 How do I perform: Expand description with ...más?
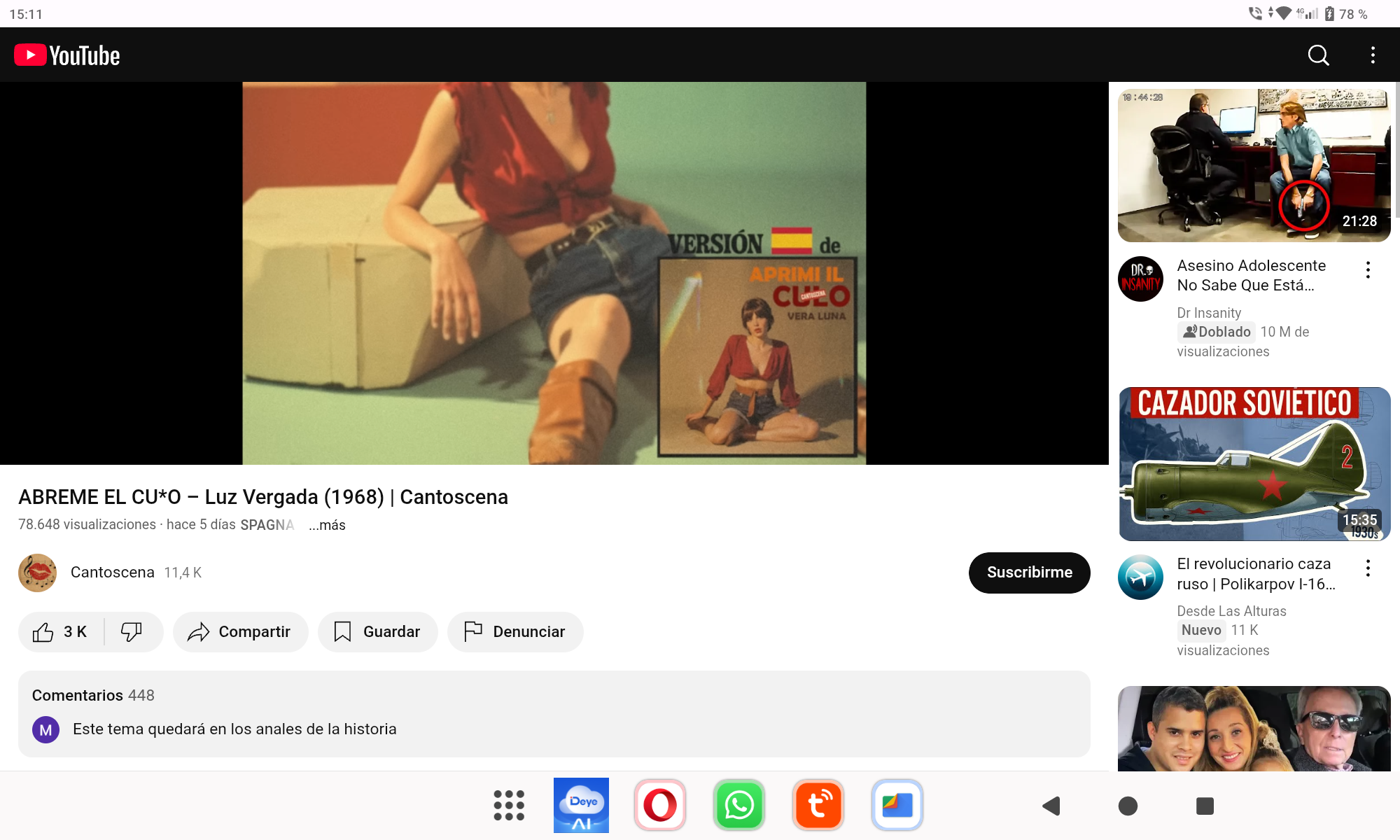(x=327, y=525)
